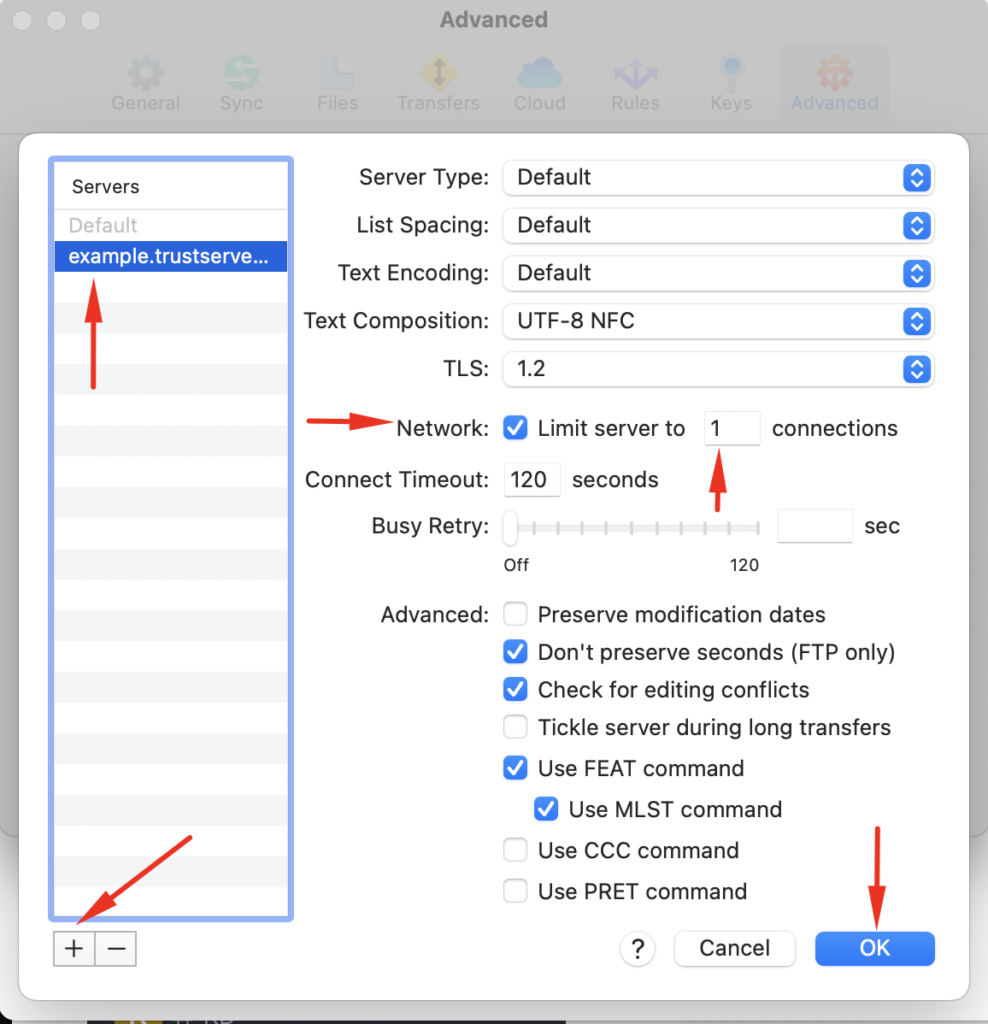
Task: Dismiss the dialog using Cancel
Action: coord(734,948)
